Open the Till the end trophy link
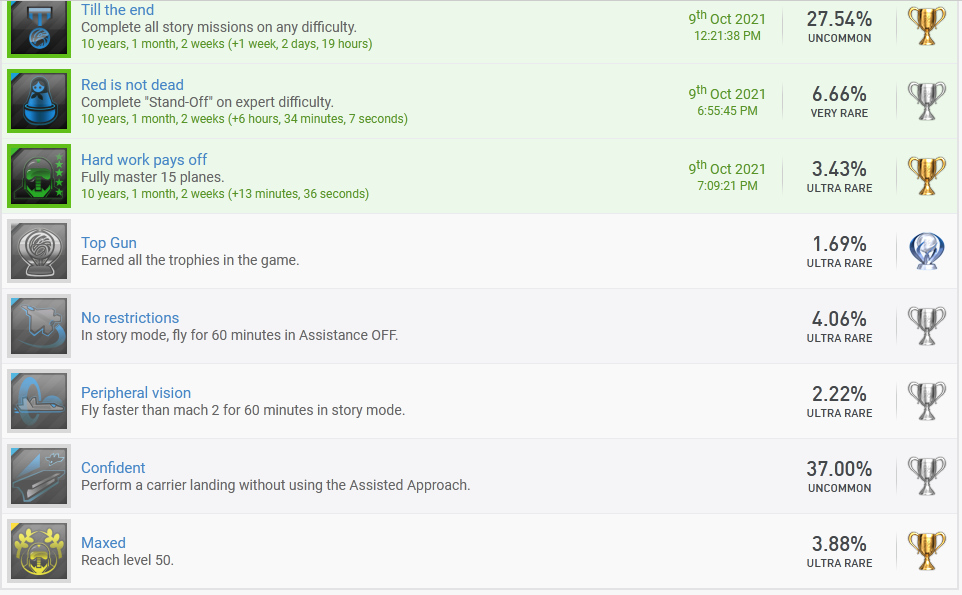This screenshot has width=962, height=595. pos(117,10)
